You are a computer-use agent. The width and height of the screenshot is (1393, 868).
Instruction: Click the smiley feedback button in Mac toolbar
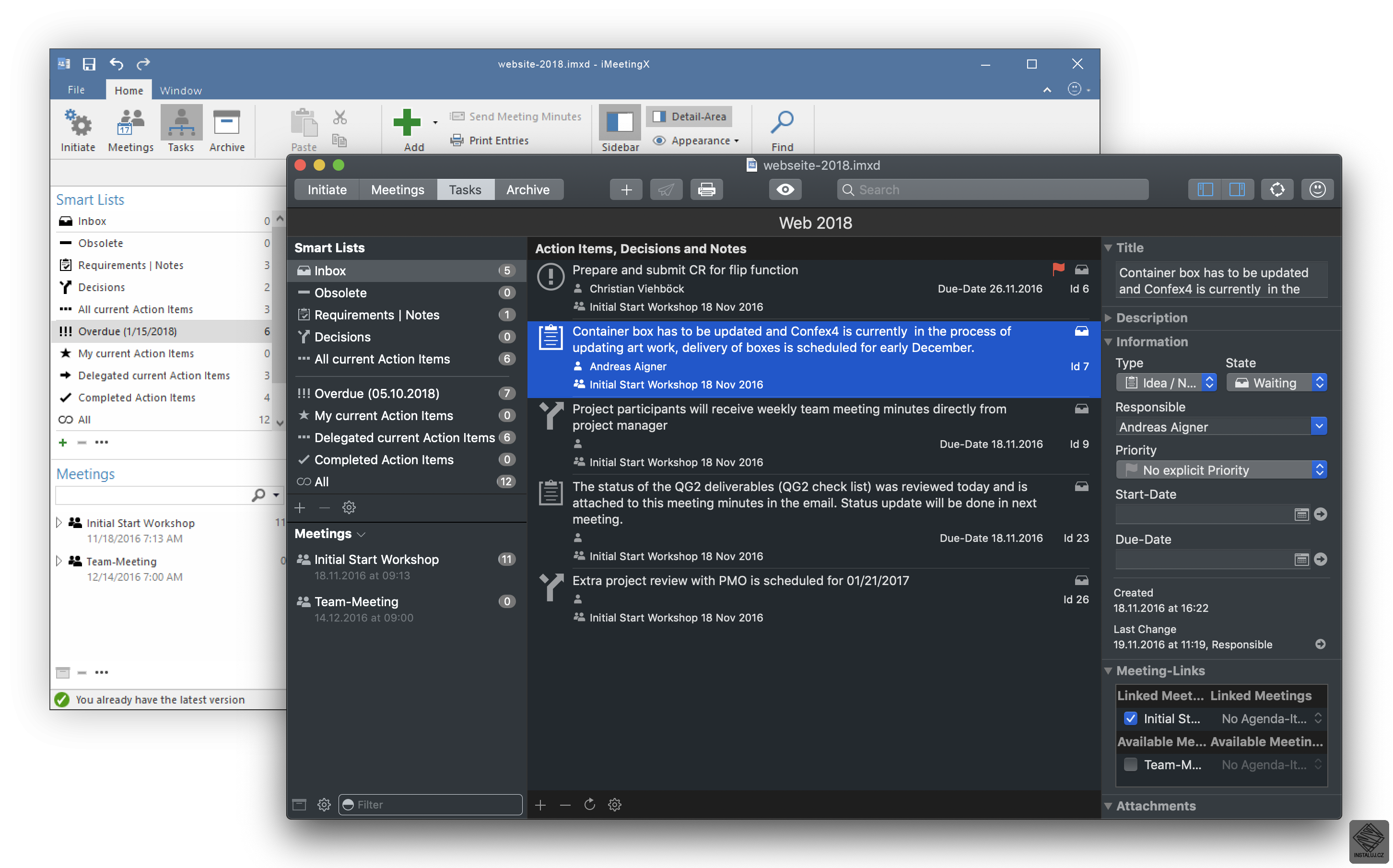coord(1317,189)
